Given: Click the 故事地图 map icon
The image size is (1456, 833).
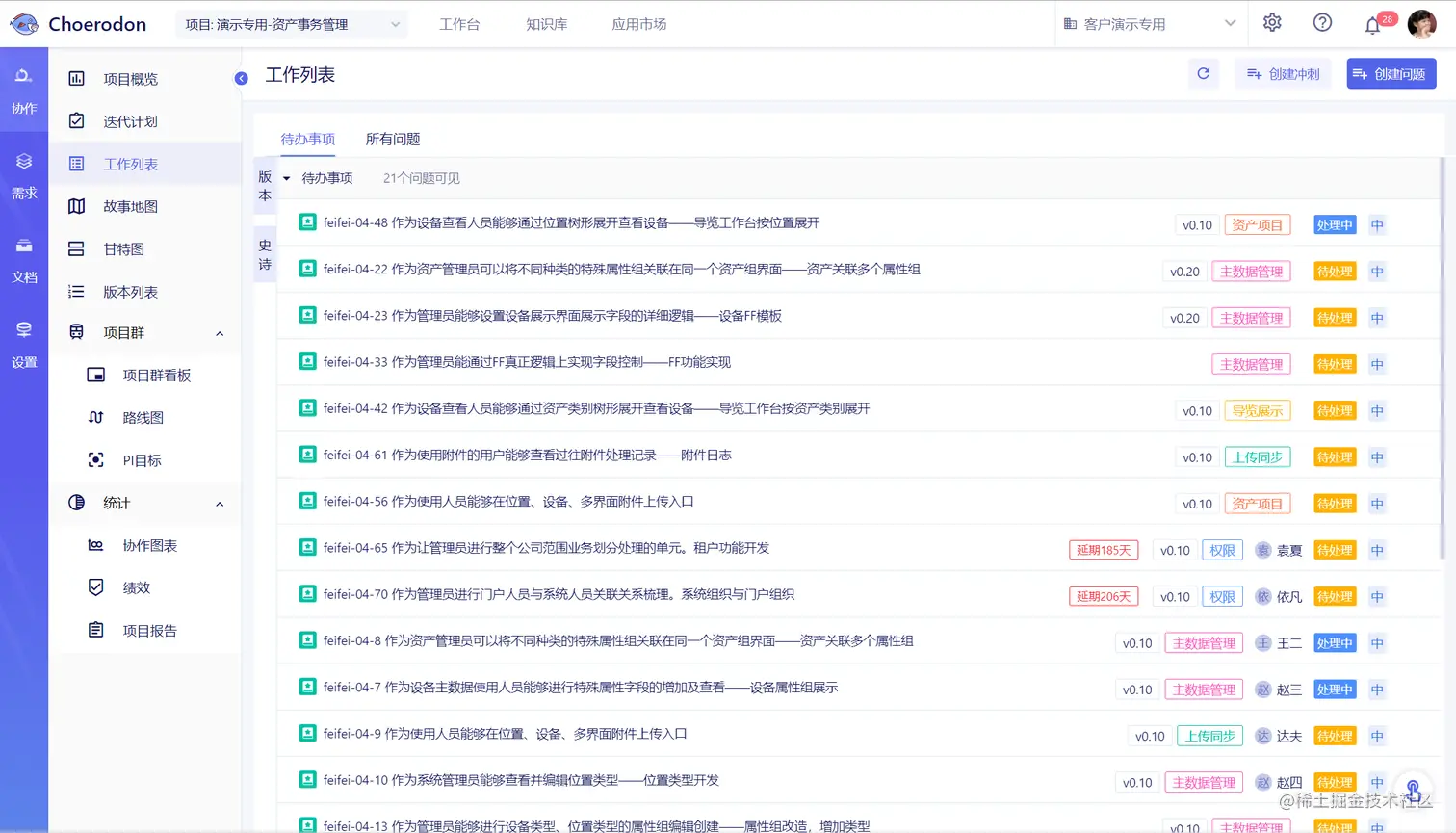Looking at the screenshot, I should click(x=77, y=206).
